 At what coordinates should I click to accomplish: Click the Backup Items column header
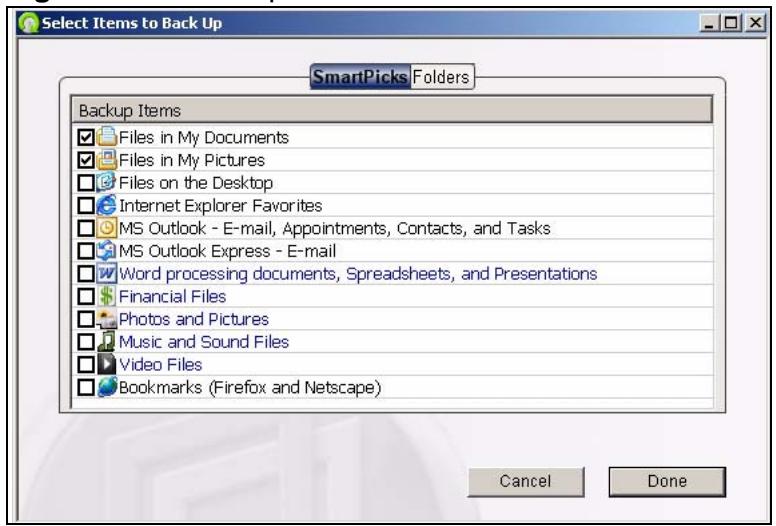[x=392, y=110]
